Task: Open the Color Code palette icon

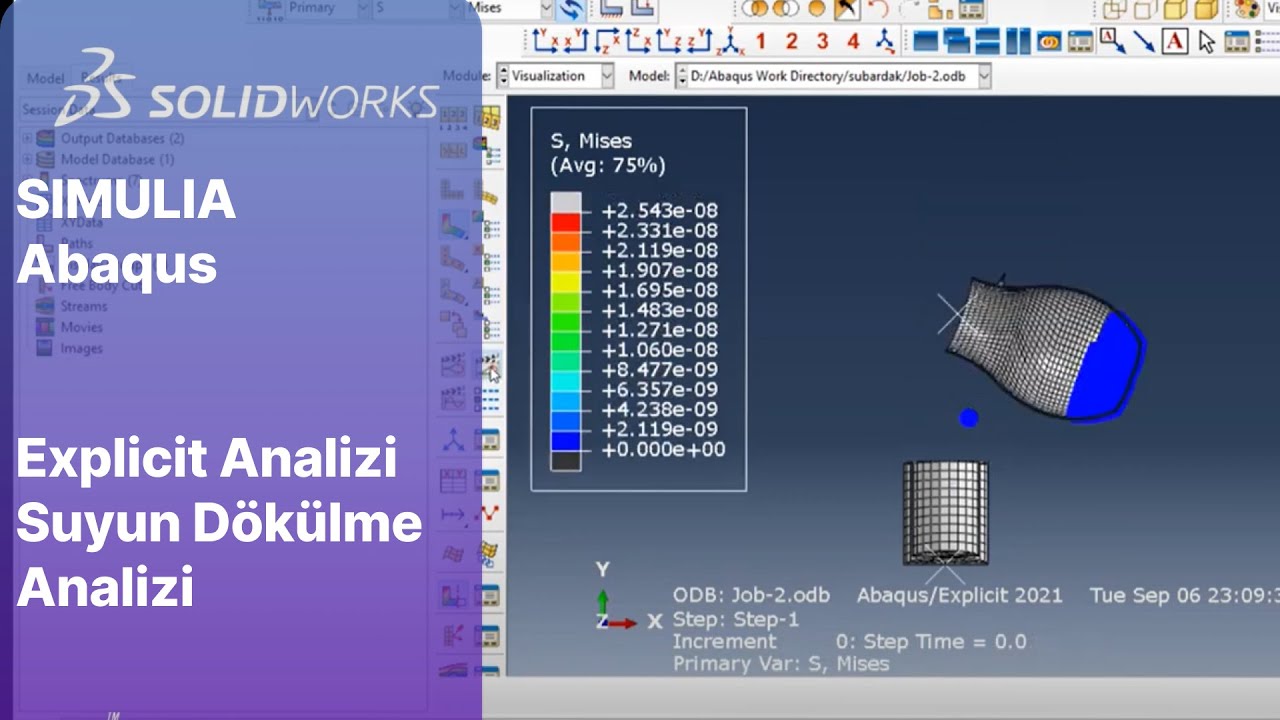Action: pyautogui.click(x=1247, y=10)
